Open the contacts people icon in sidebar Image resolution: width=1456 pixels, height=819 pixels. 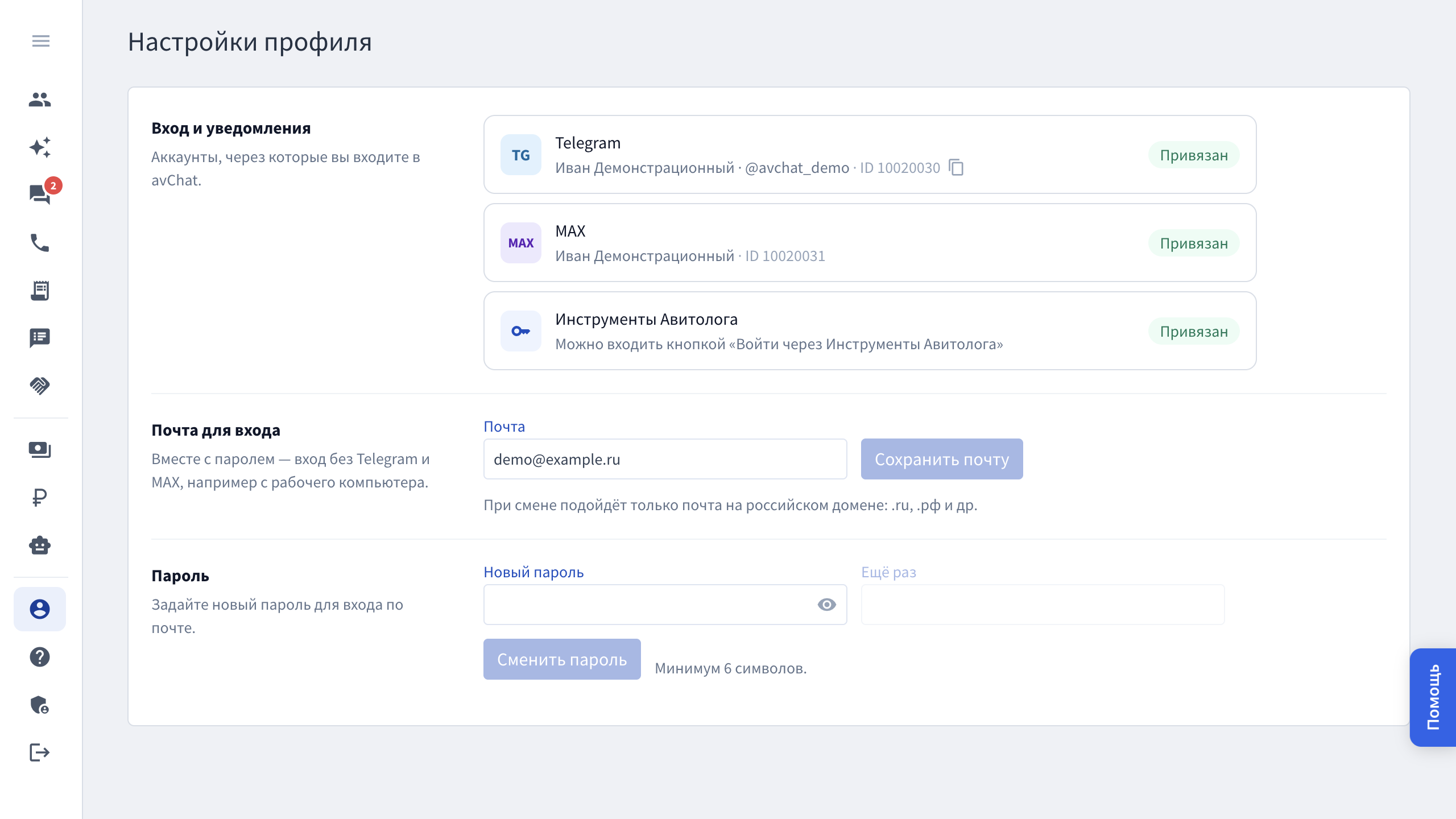pos(40,100)
